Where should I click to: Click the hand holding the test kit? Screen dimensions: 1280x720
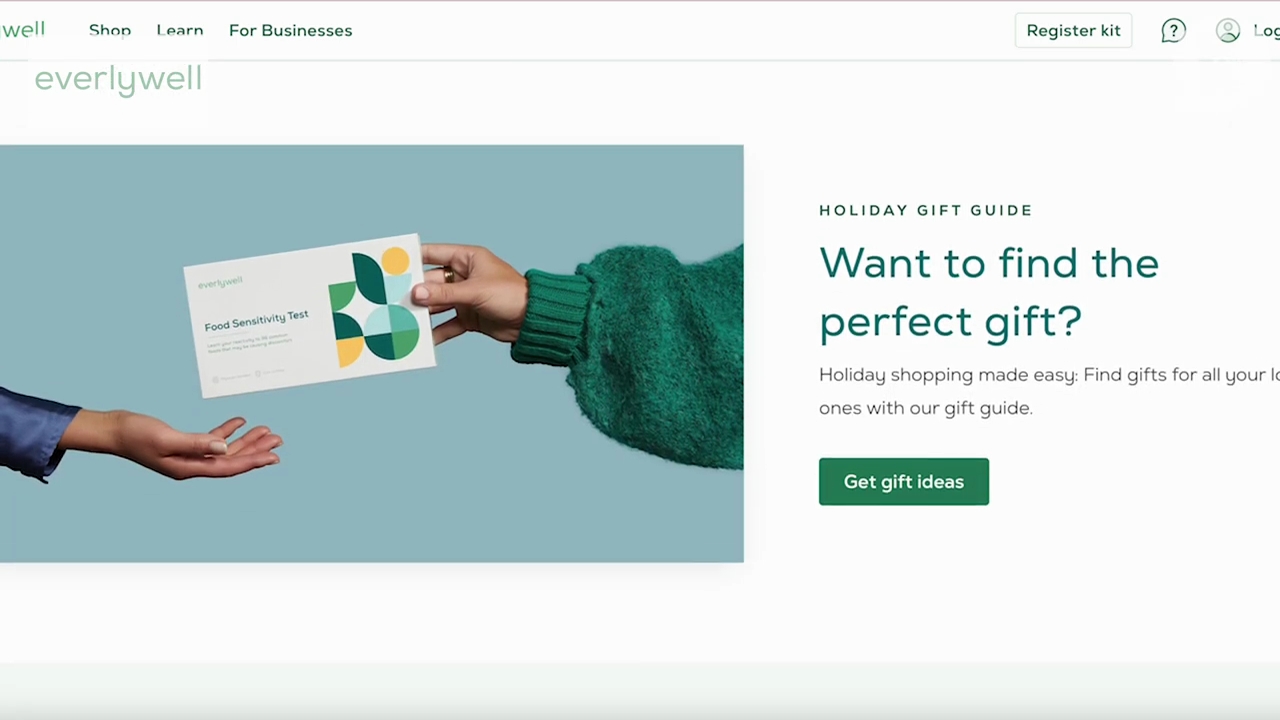pos(472,292)
